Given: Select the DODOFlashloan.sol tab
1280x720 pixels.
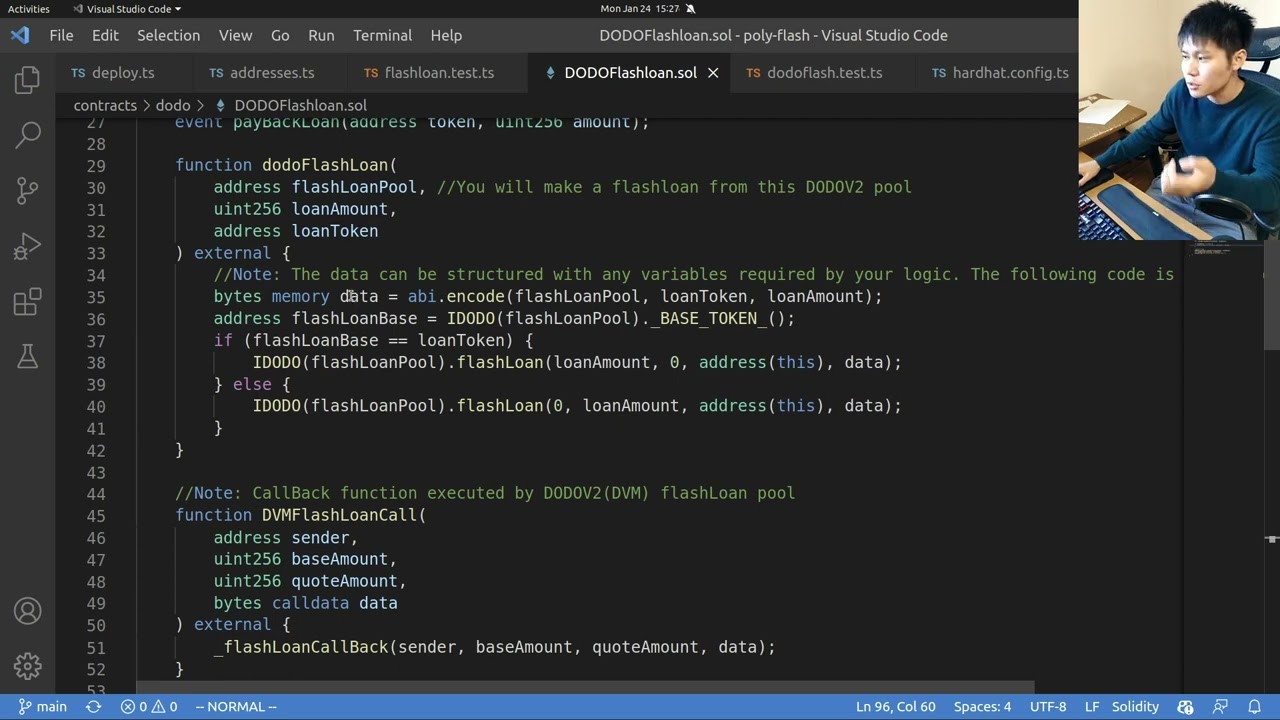Looking at the screenshot, I should click(x=630, y=73).
